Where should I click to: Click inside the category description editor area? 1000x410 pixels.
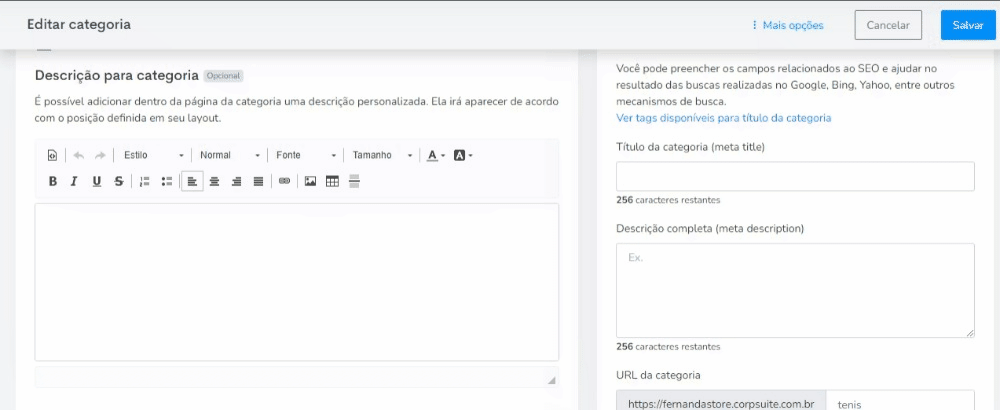[x=297, y=282]
